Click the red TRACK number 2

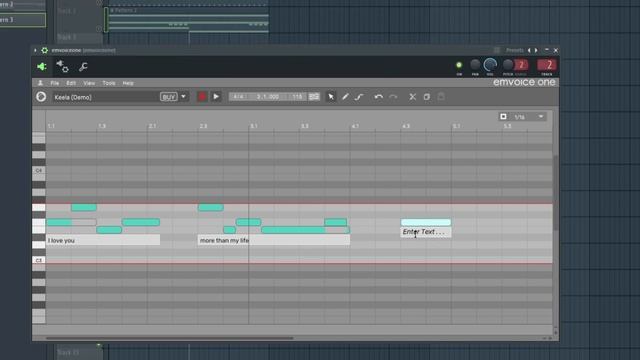pyautogui.click(x=547, y=65)
